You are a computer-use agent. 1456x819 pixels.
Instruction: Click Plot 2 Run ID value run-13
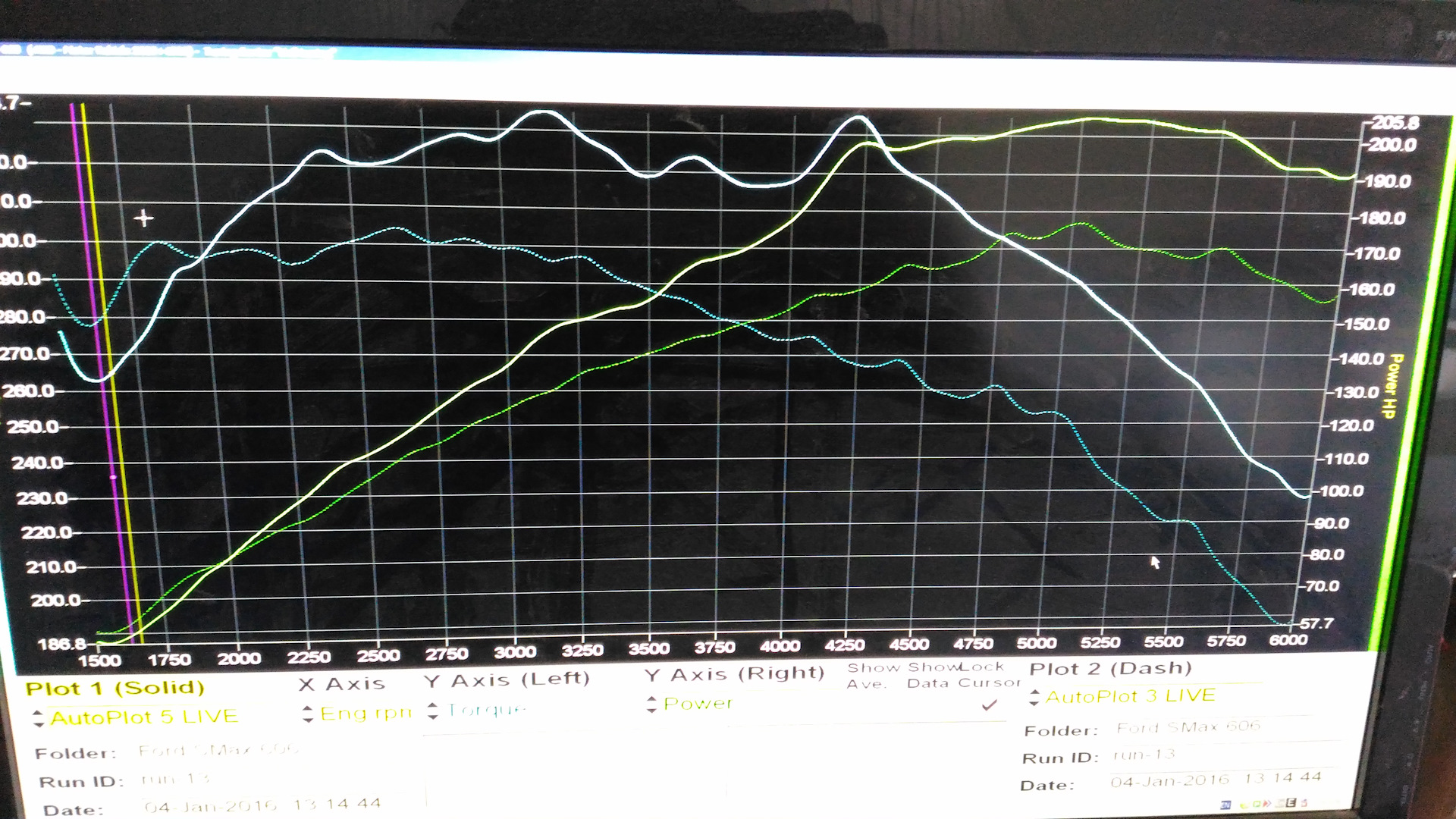click(1144, 755)
